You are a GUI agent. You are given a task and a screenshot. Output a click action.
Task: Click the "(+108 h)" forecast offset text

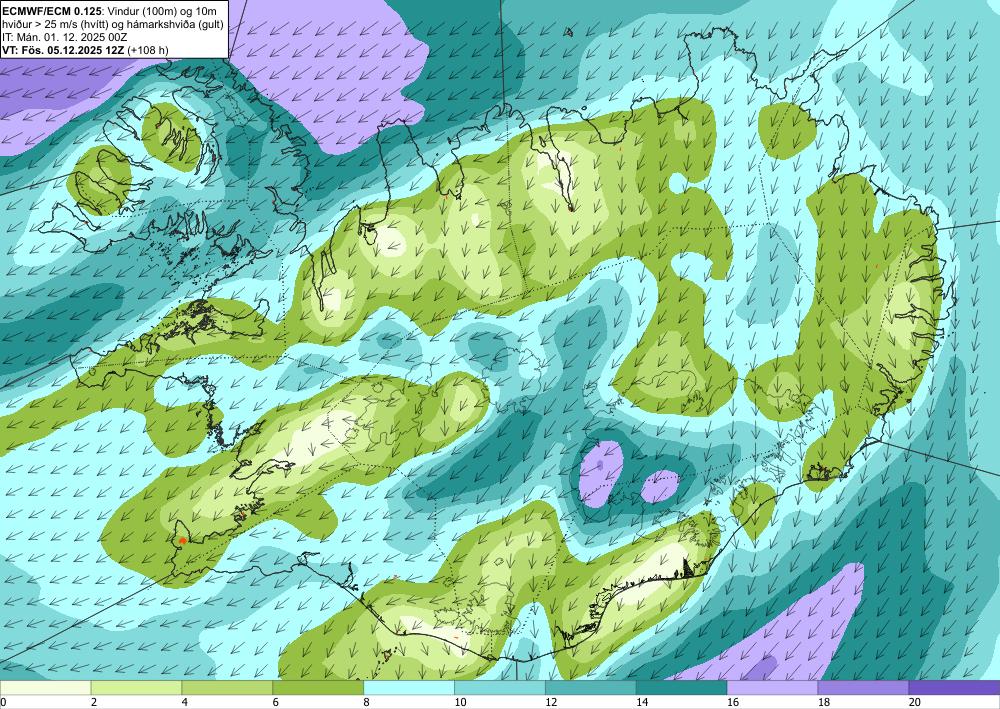click(148, 50)
